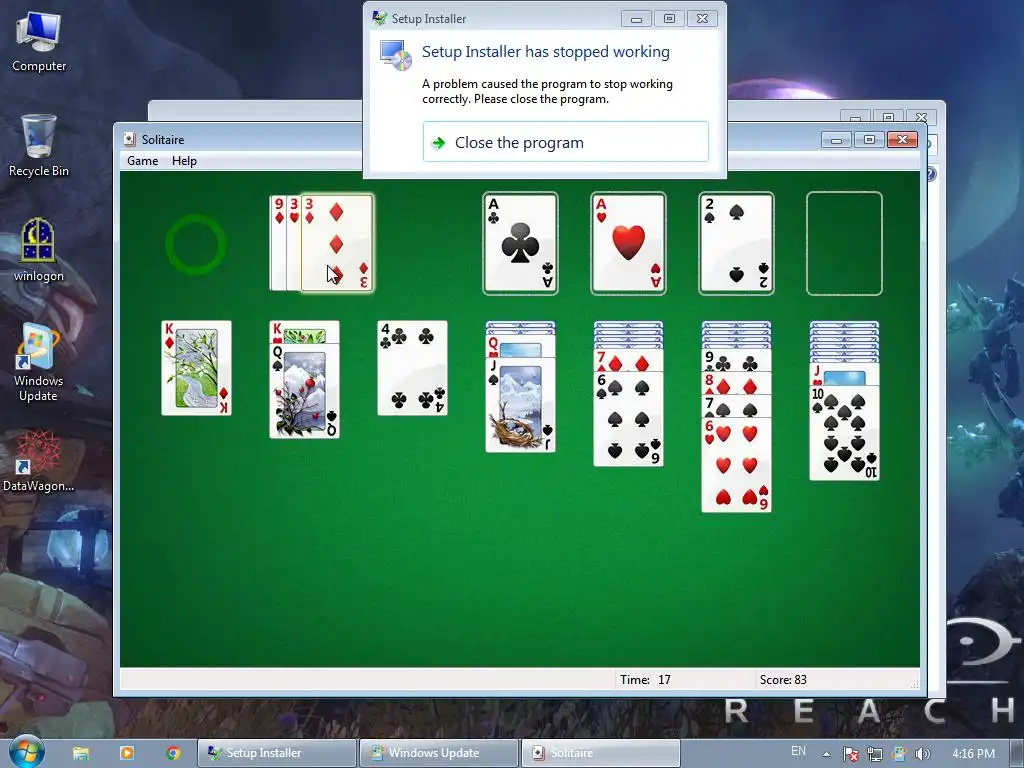Close the Setup Installer error dialog
Viewport: 1024px width, 768px height.
(x=702, y=19)
